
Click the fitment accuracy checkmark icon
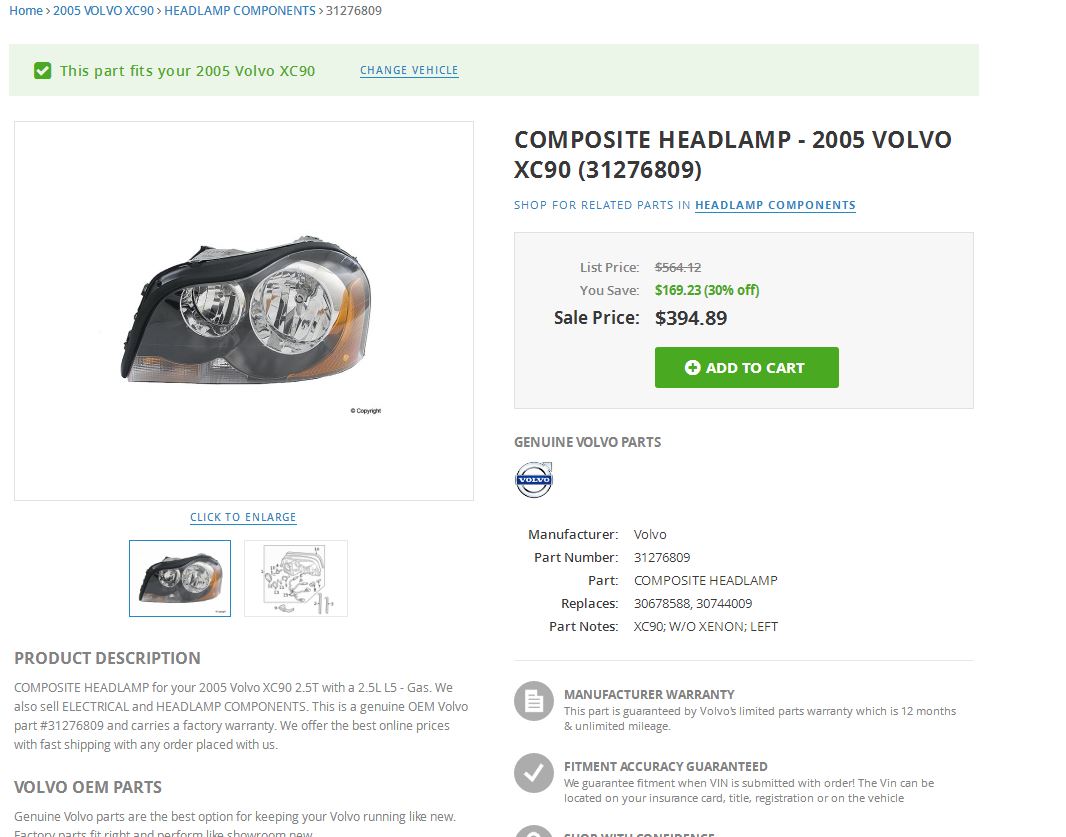coord(533,773)
